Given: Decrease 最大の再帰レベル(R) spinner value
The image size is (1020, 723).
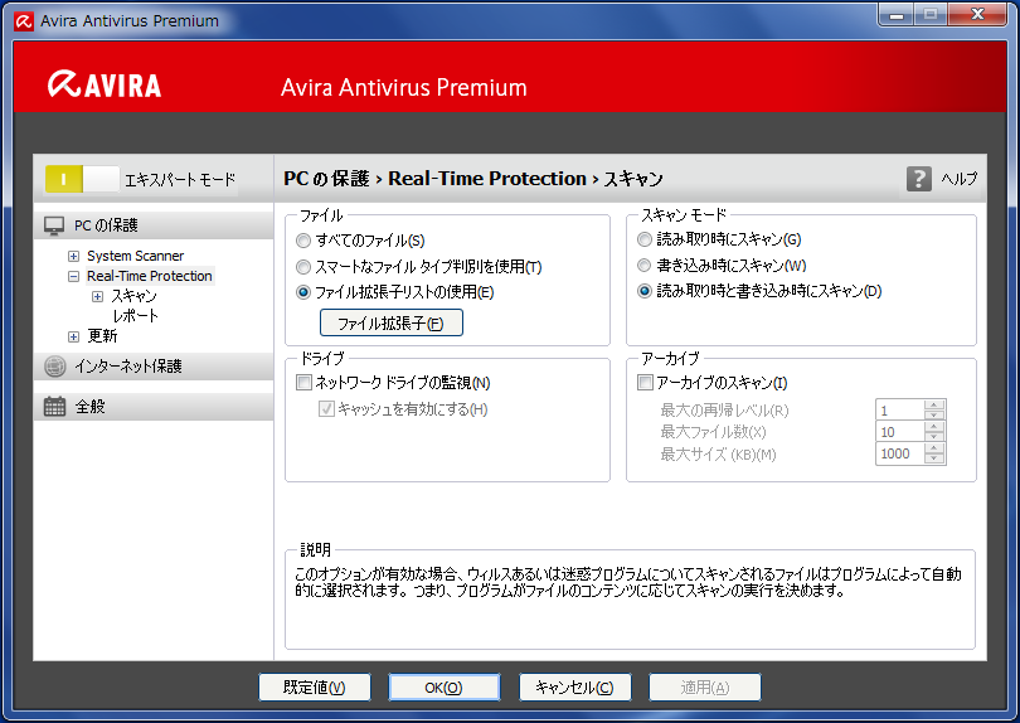Looking at the screenshot, I should 934,415.
